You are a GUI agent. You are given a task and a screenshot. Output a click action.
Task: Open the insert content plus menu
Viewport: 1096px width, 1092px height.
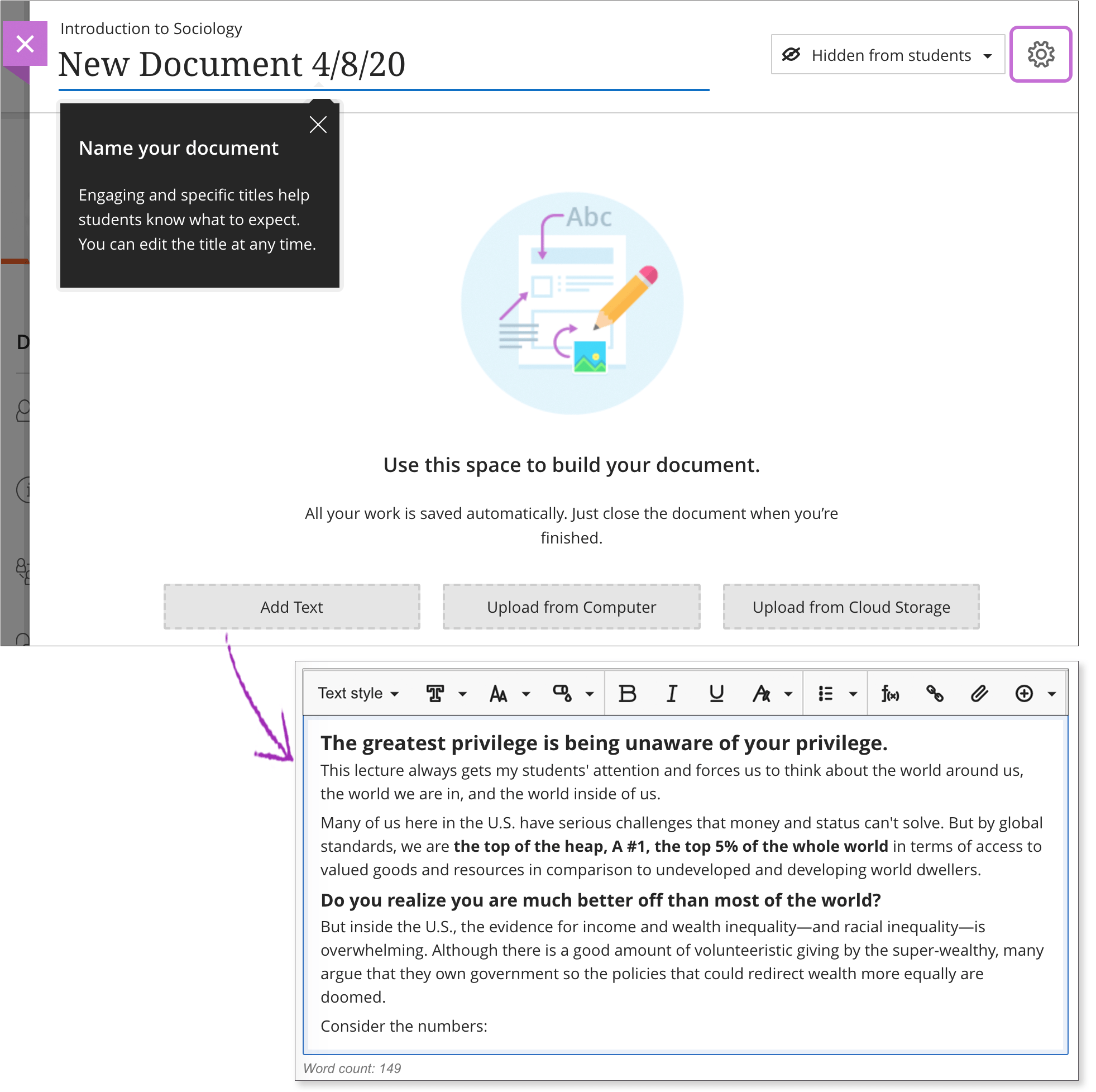click(1025, 694)
